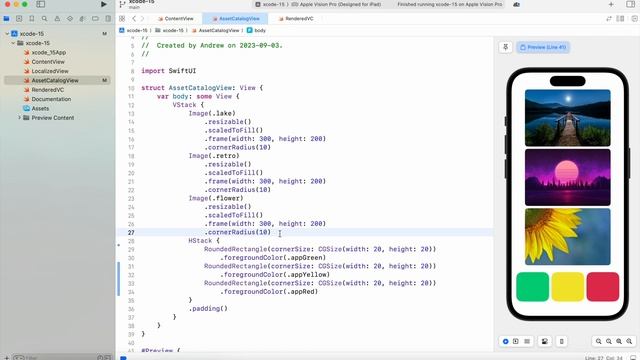The width and height of the screenshot is (640, 360).
Task: Show the Breakpoint navigator
Action: point(95,19)
